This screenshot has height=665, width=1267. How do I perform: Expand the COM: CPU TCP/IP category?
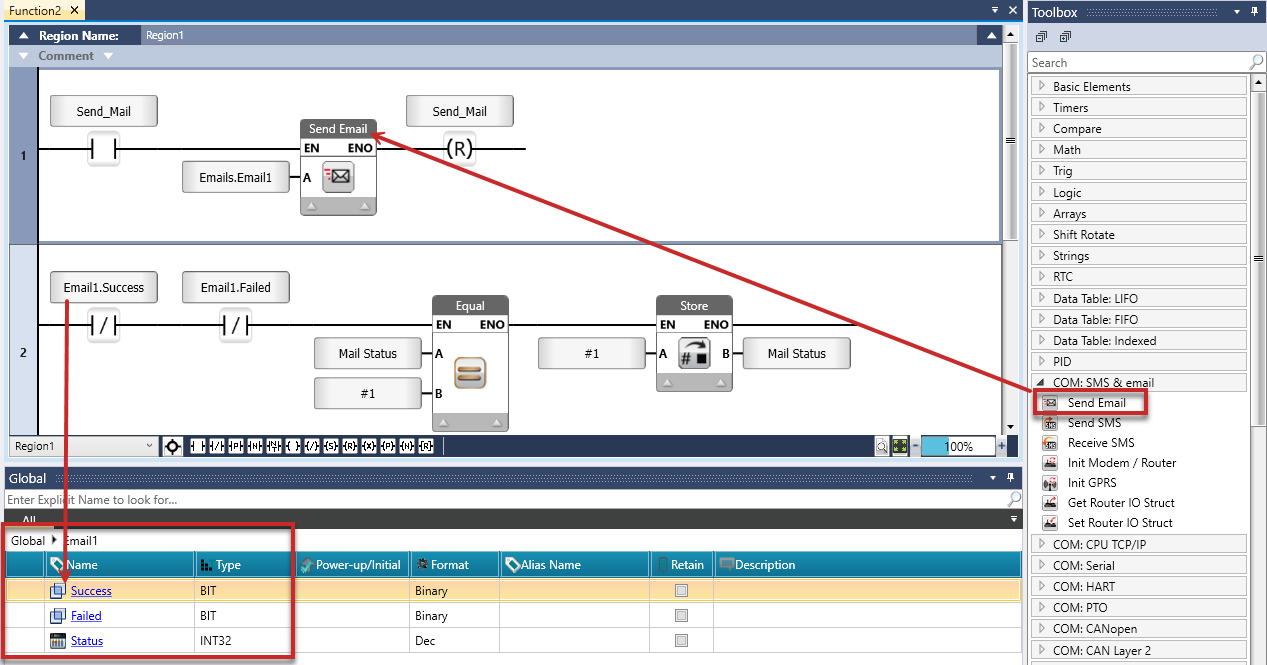click(x=1043, y=544)
